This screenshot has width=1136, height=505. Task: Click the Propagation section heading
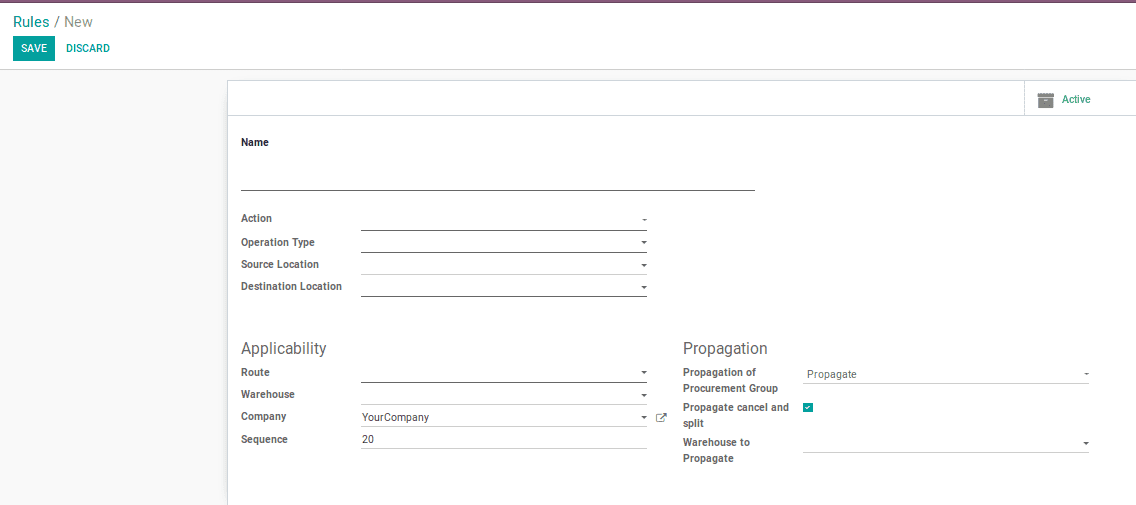pyautogui.click(x=725, y=349)
